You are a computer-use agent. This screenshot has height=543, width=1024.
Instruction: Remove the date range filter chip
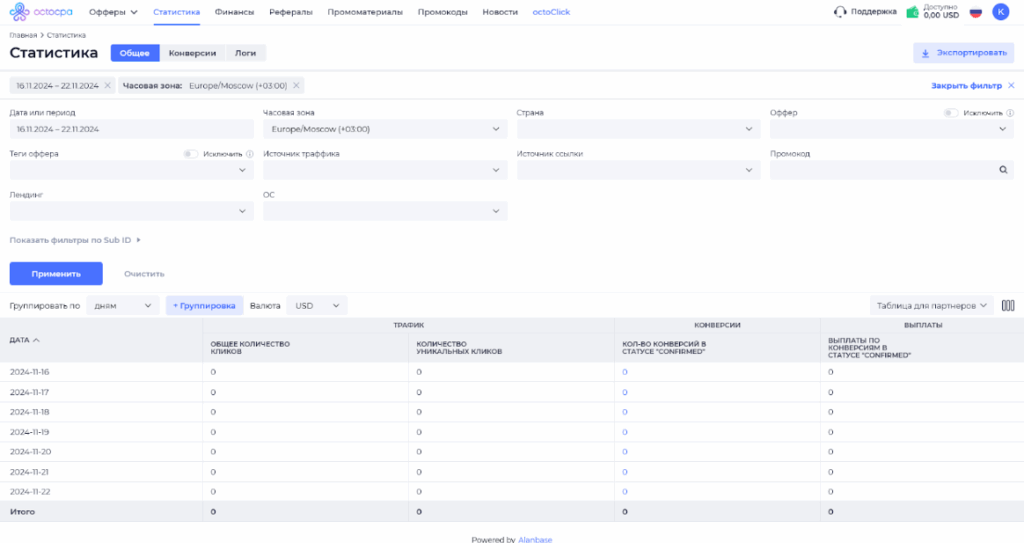point(108,86)
